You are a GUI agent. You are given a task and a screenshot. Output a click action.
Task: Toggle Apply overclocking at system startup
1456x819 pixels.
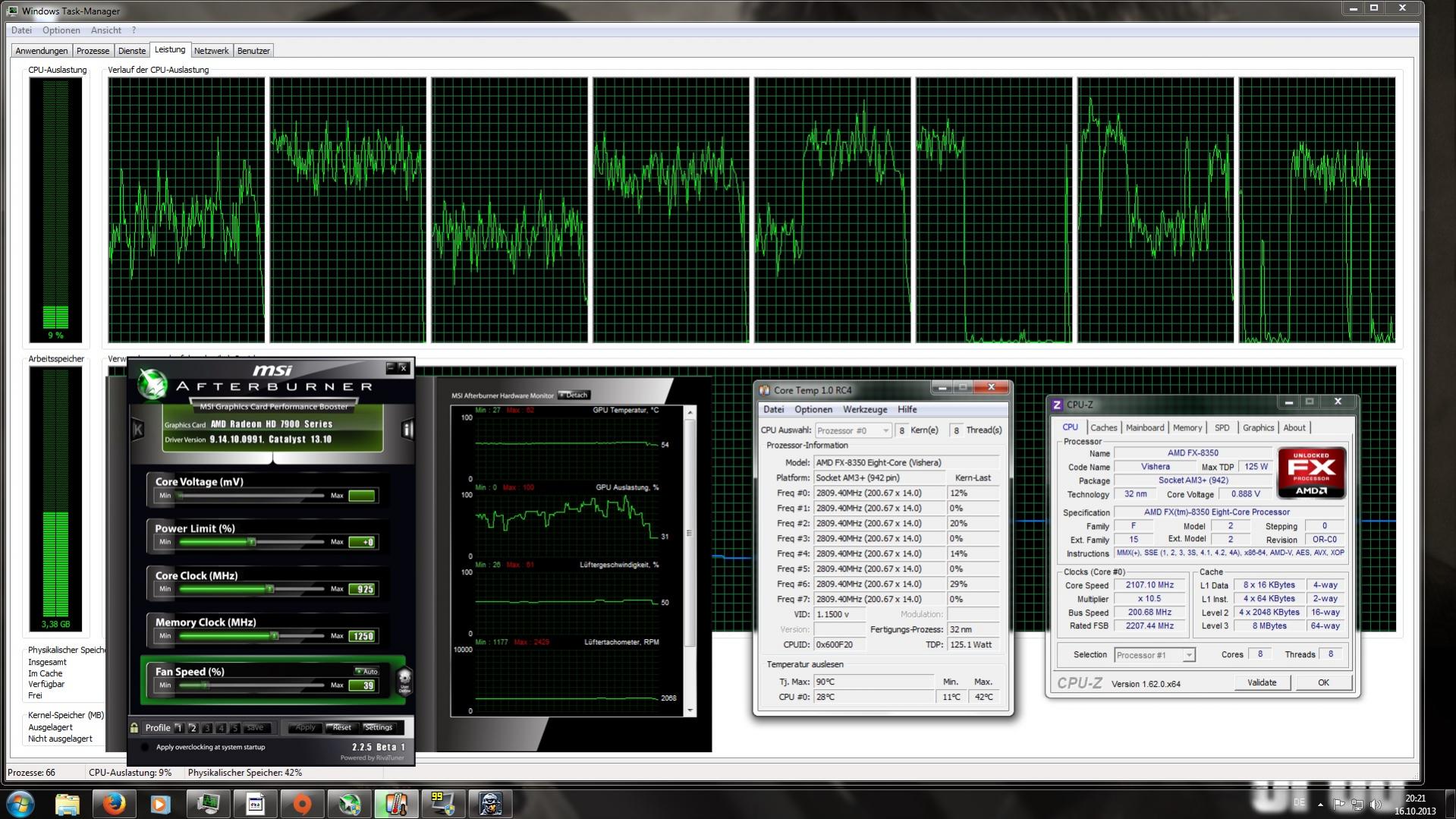point(145,747)
